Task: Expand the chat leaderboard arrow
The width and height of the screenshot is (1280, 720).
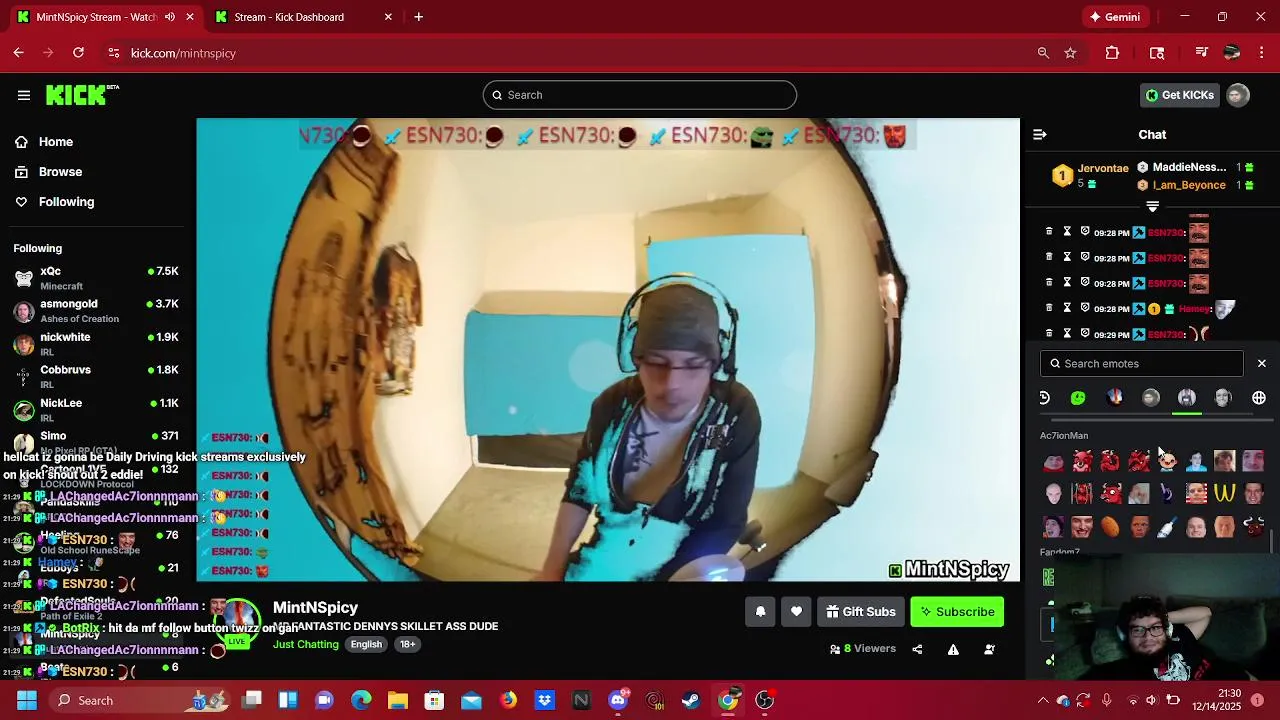Action: pos(1152,207)
